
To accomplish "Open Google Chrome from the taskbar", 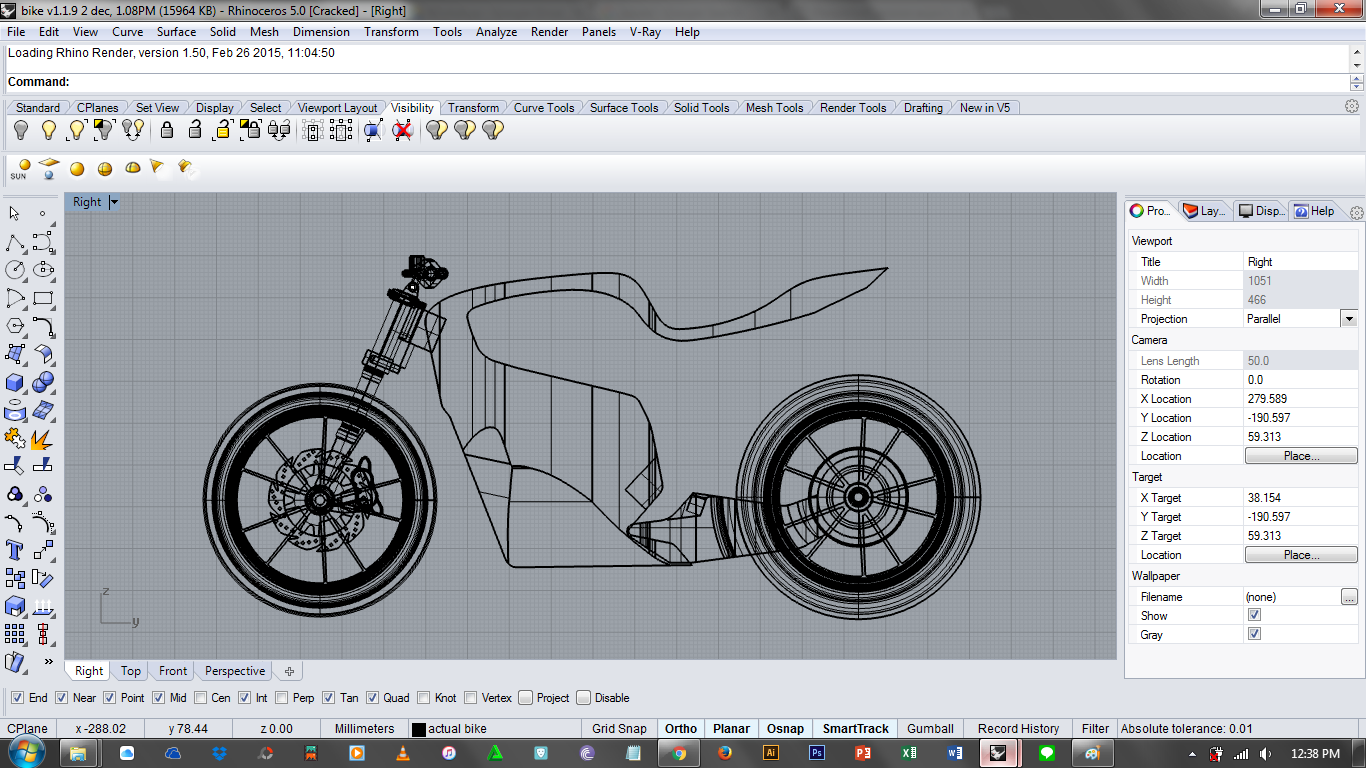I will (679, 753).
